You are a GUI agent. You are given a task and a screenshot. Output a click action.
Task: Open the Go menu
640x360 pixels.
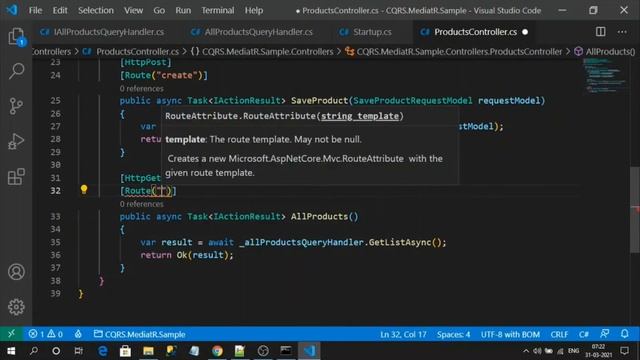159,10
